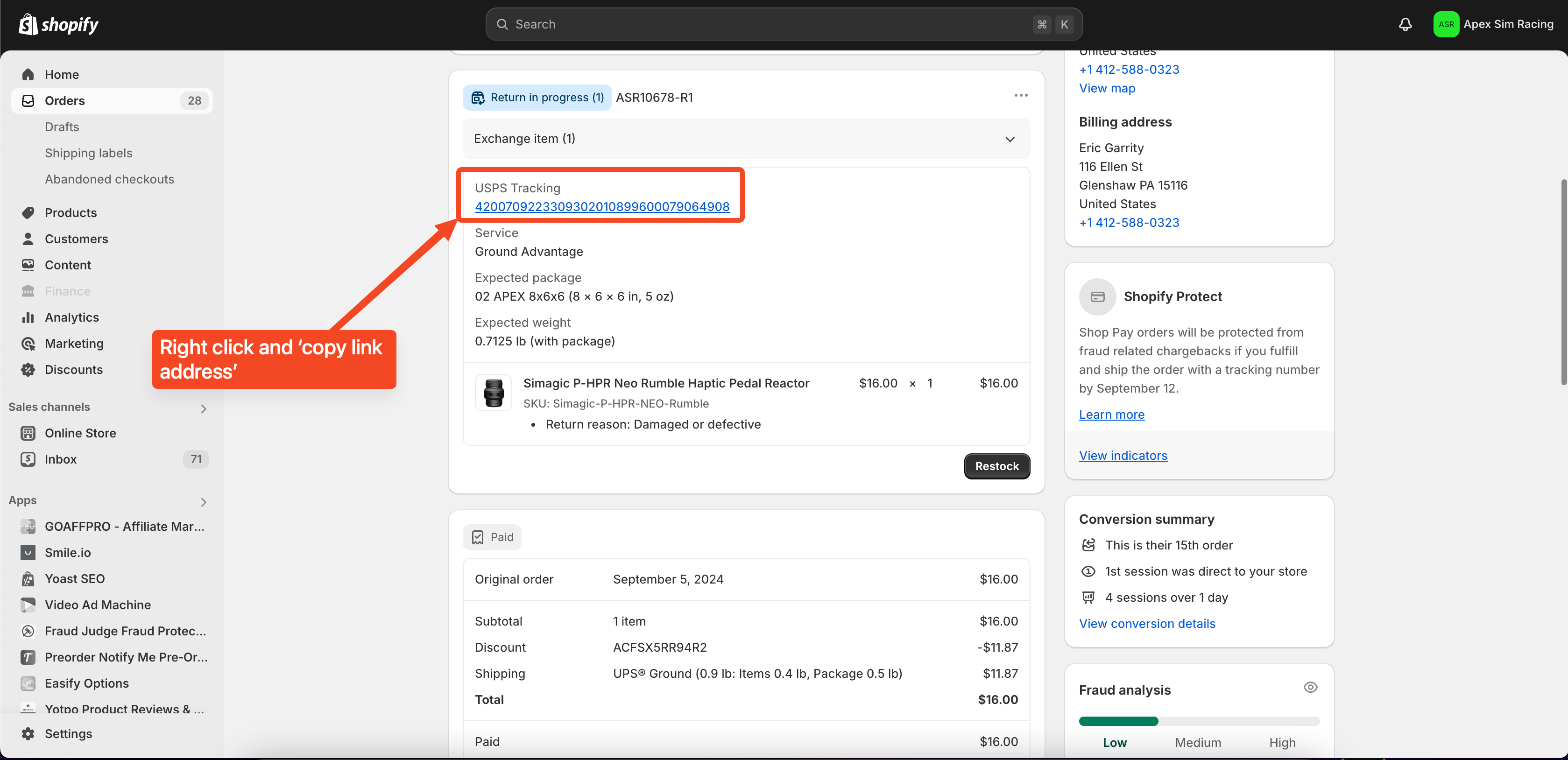Click the fraud risk level bar

1199,721
